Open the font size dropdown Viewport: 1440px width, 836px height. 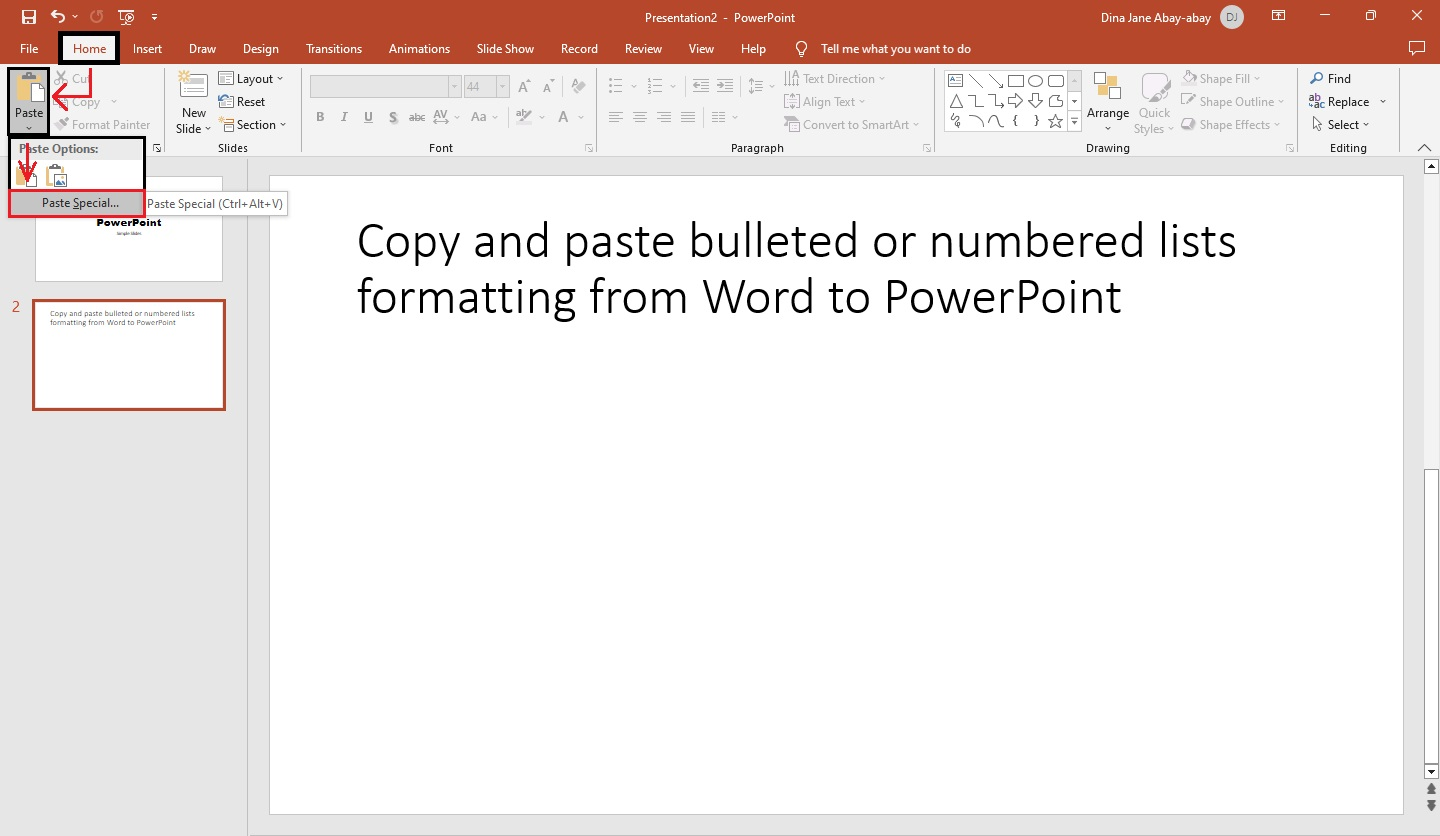pos(499,86)
